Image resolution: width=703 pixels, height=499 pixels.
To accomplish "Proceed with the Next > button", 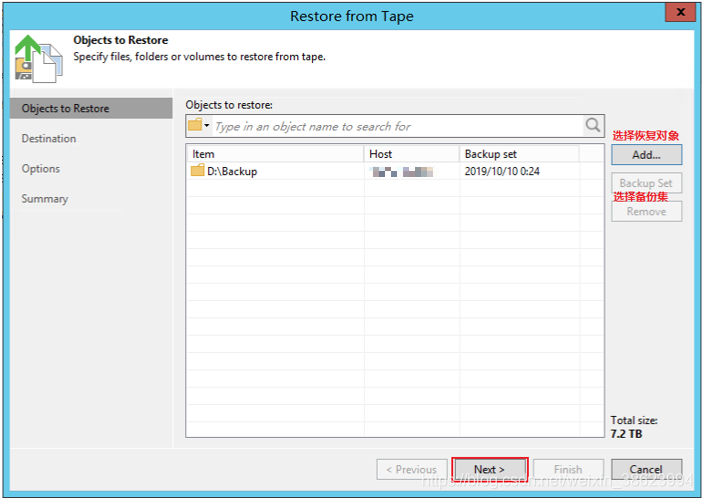I will pos(490,469).
